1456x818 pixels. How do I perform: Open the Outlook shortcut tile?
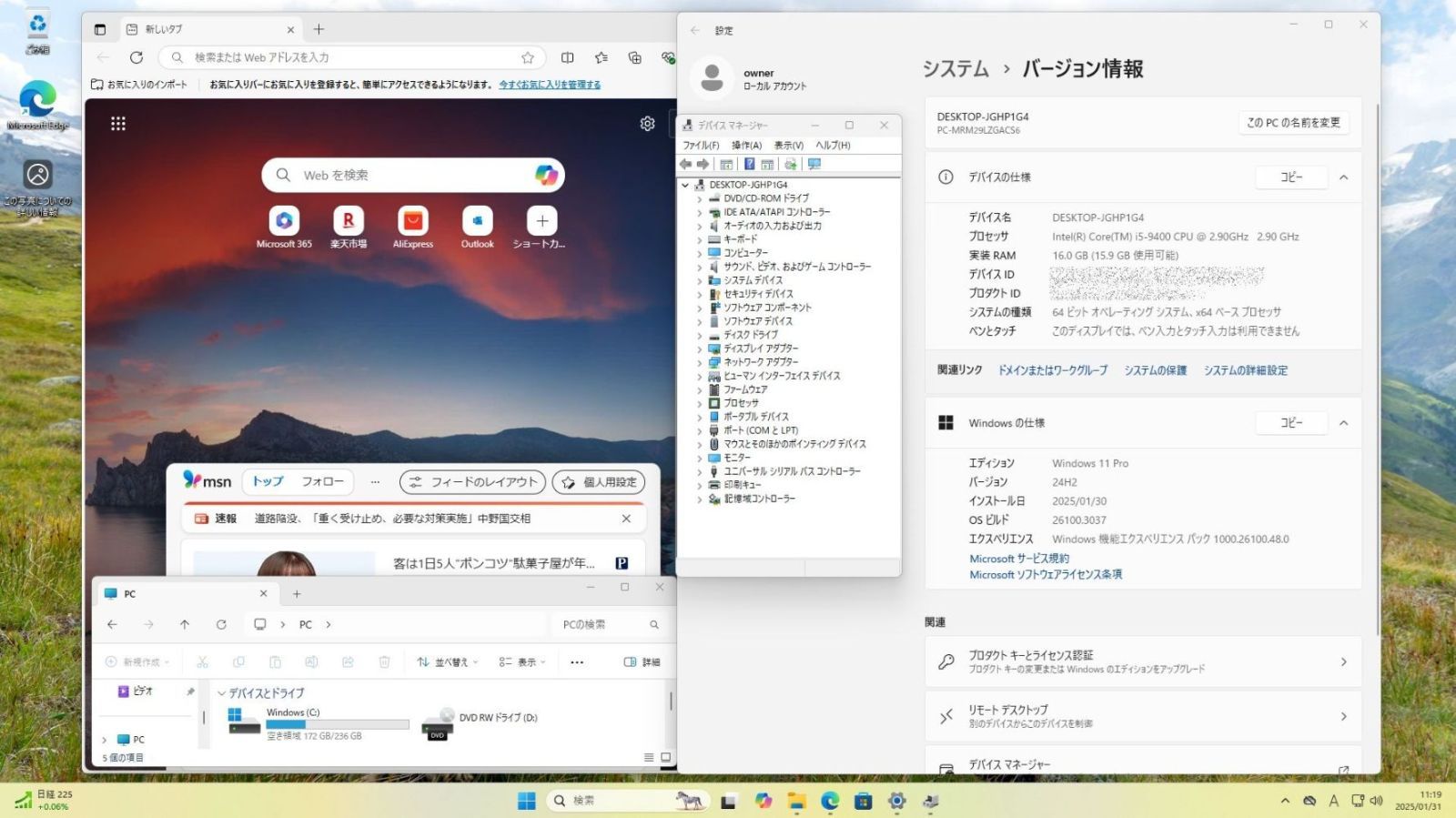(477, 221)
